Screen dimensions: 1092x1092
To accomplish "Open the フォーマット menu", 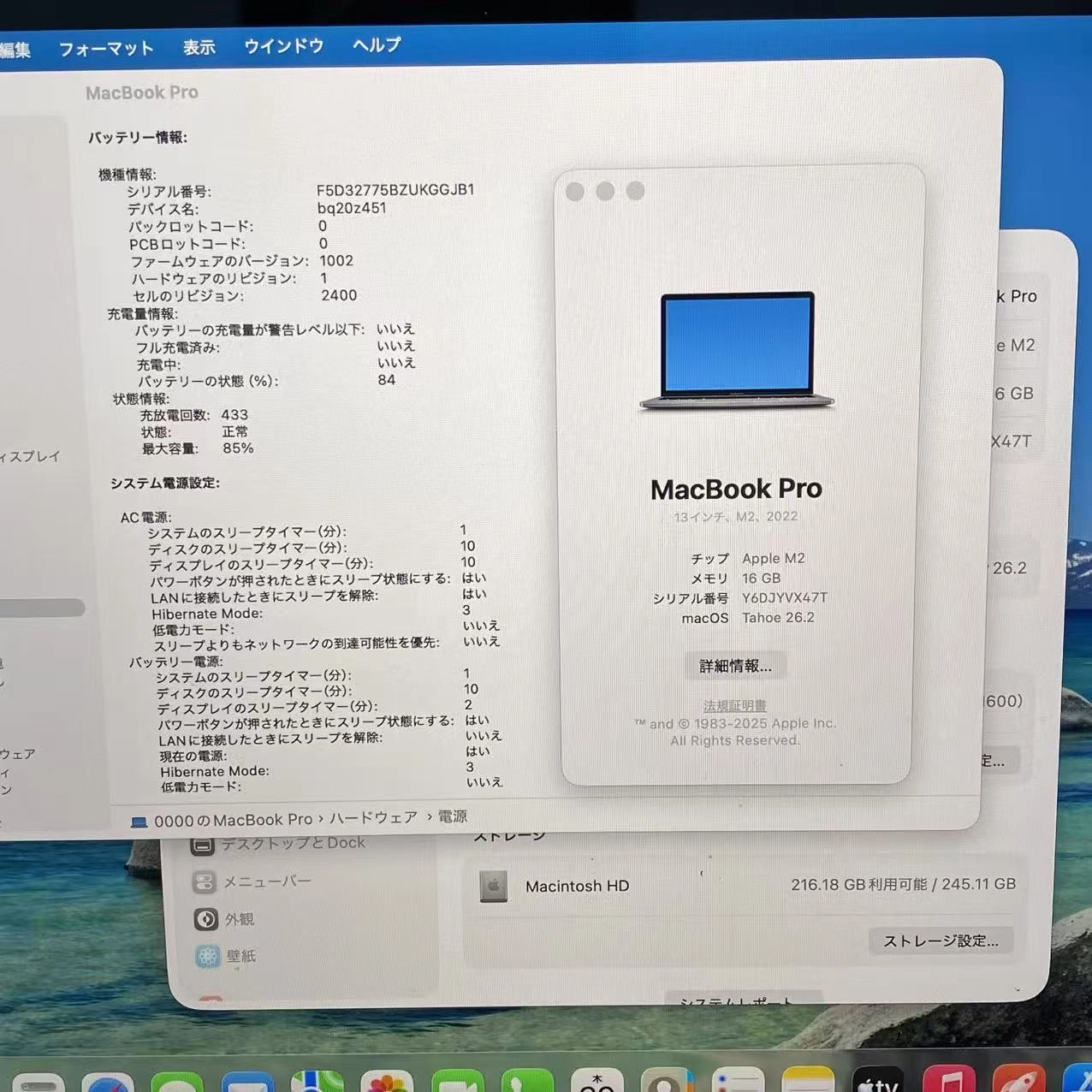I will click(106, 49).
